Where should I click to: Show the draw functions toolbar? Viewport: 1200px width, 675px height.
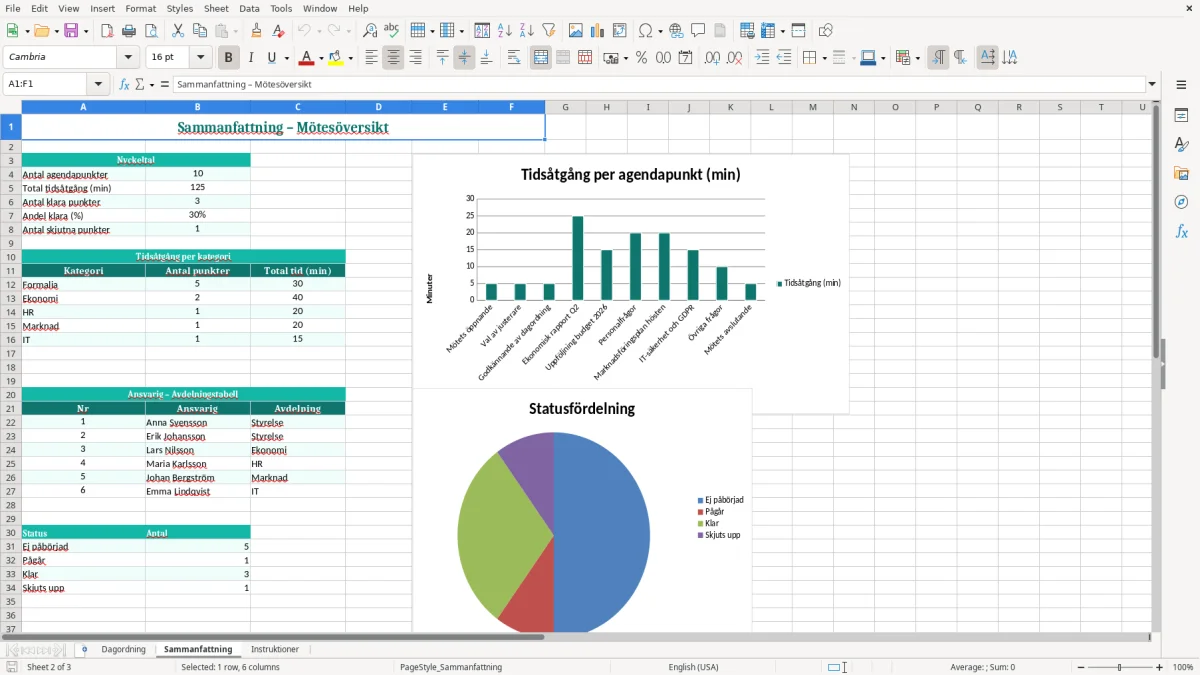coord(826,31)
